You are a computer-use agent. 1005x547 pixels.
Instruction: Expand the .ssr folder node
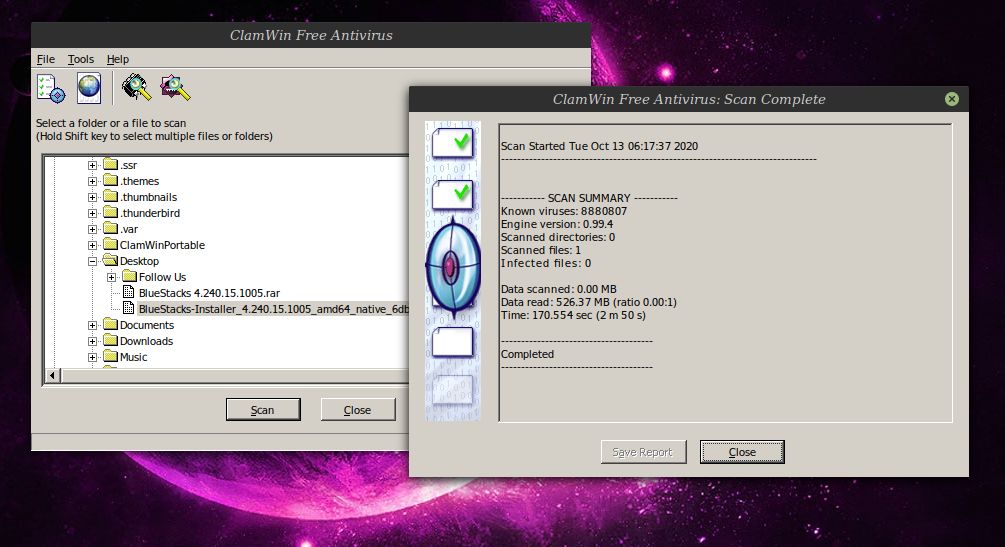click(x=92, y=165)
